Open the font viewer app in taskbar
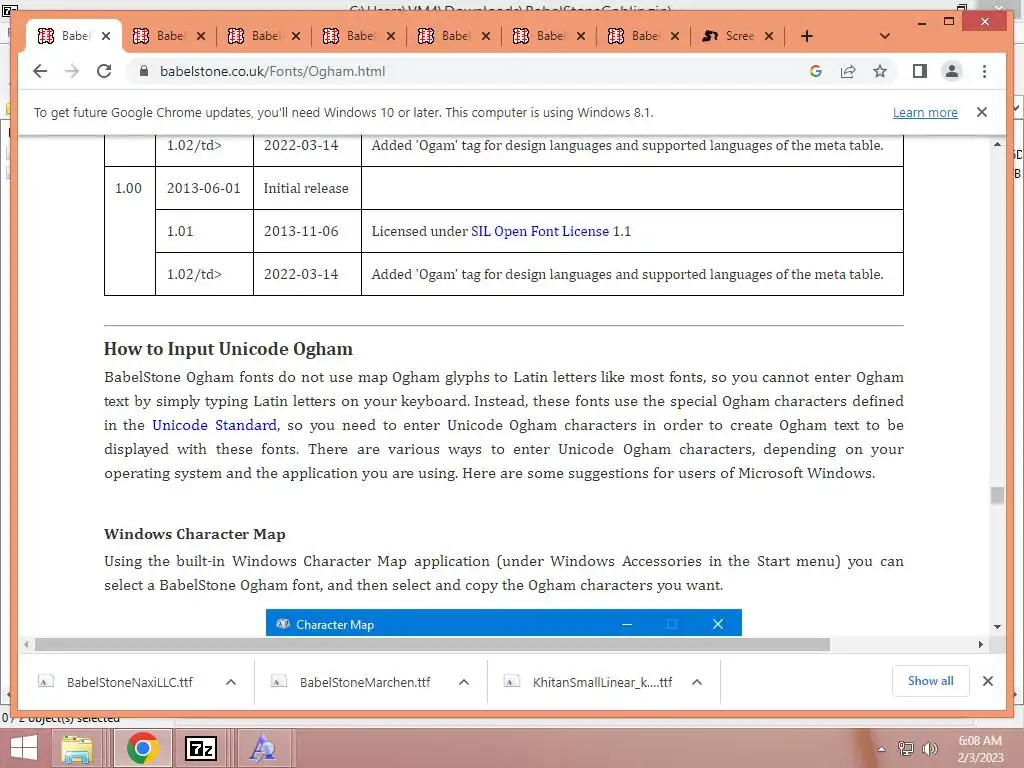The width and height of the screenshot is (1024, 768). 263,748
